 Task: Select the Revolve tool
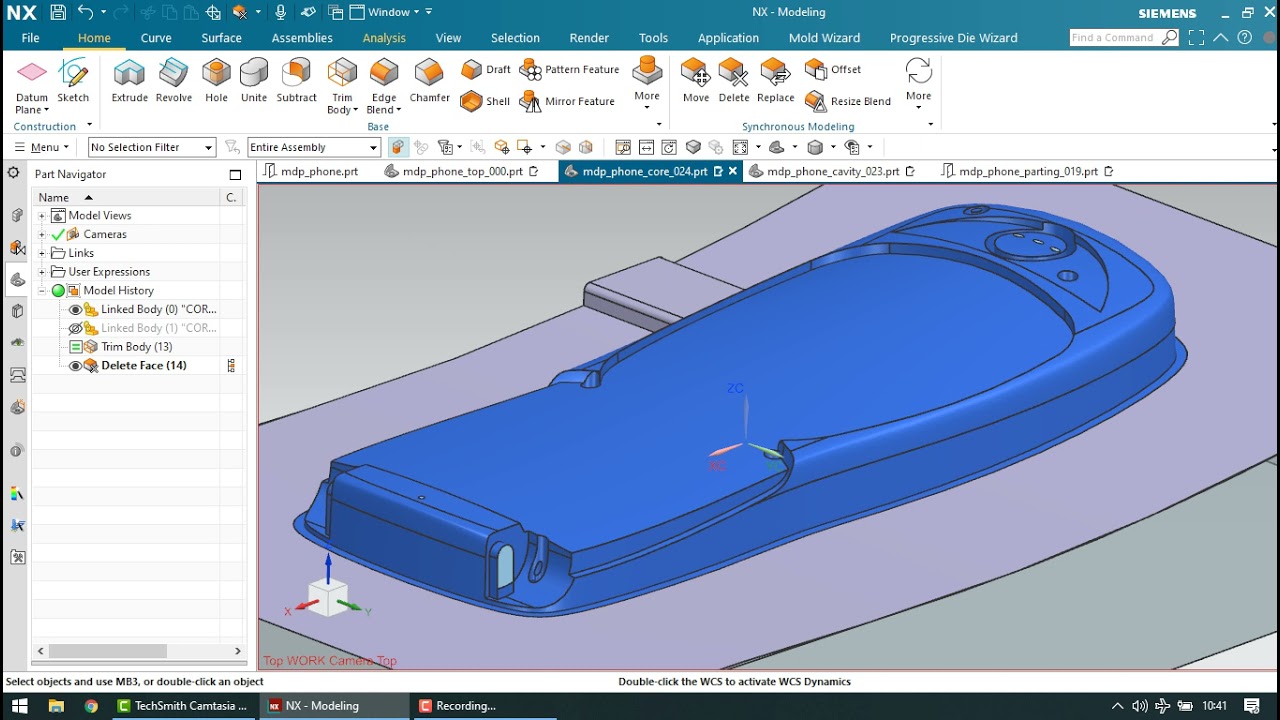pos(173,81)
